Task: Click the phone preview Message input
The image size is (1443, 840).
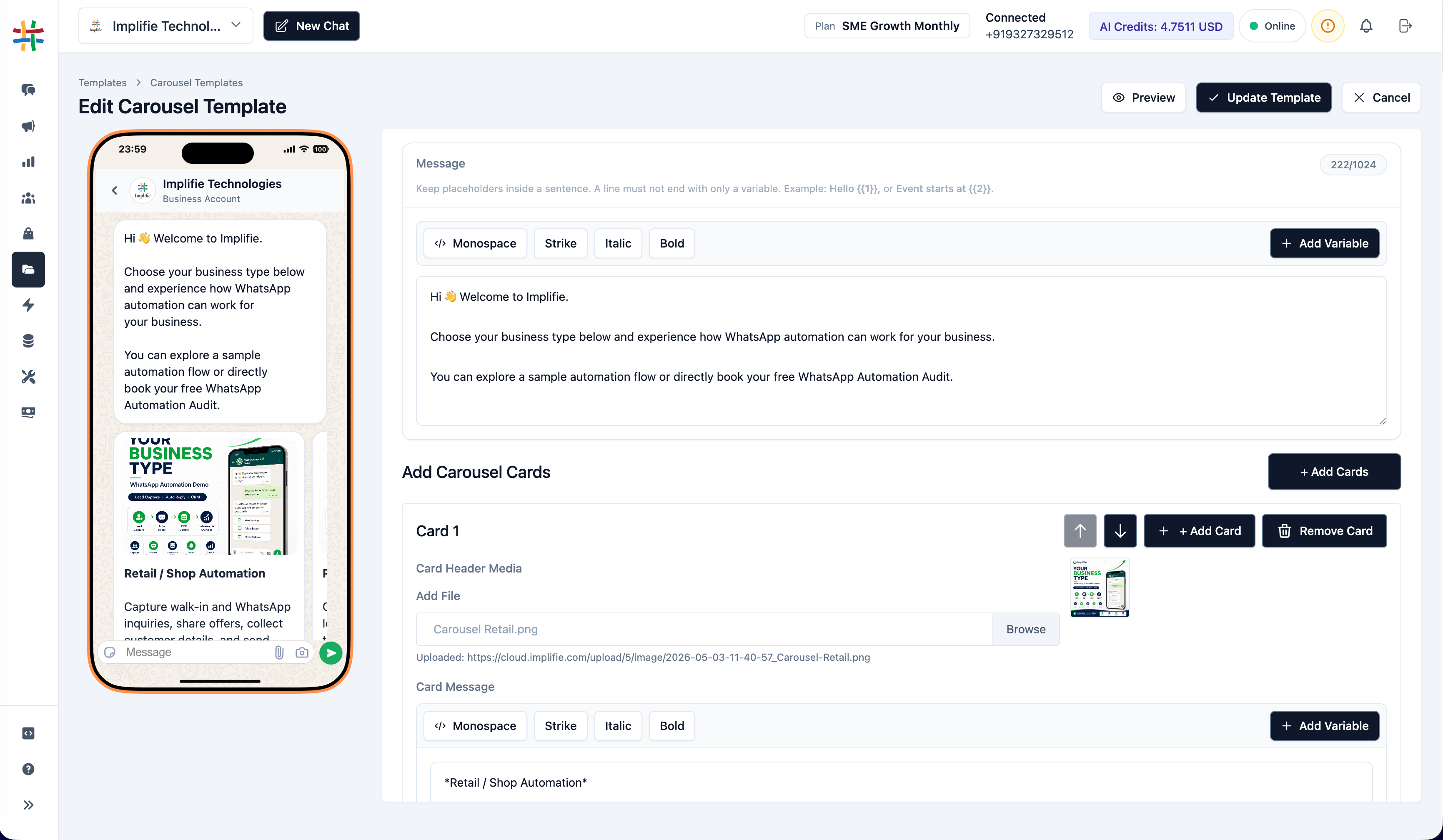Action: [x=195, y=652]
